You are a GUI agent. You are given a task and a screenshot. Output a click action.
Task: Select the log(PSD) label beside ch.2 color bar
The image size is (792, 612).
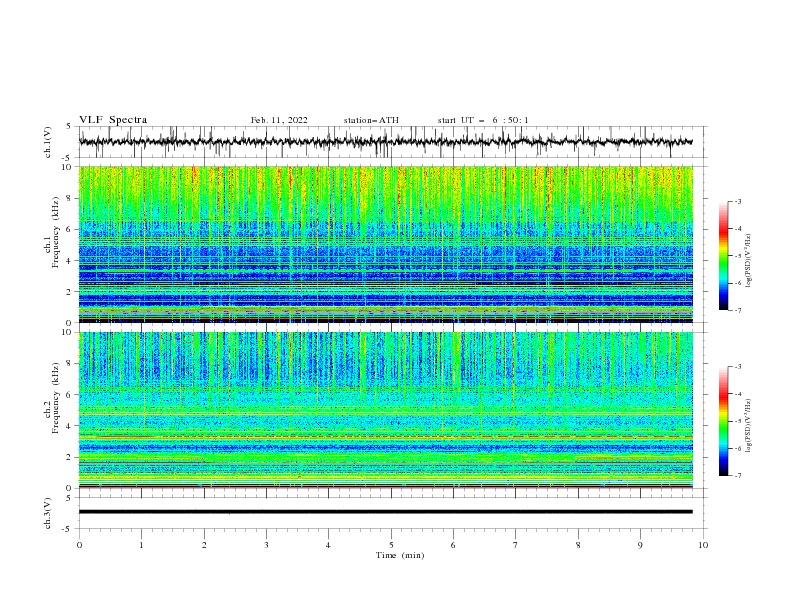(749, 426)
